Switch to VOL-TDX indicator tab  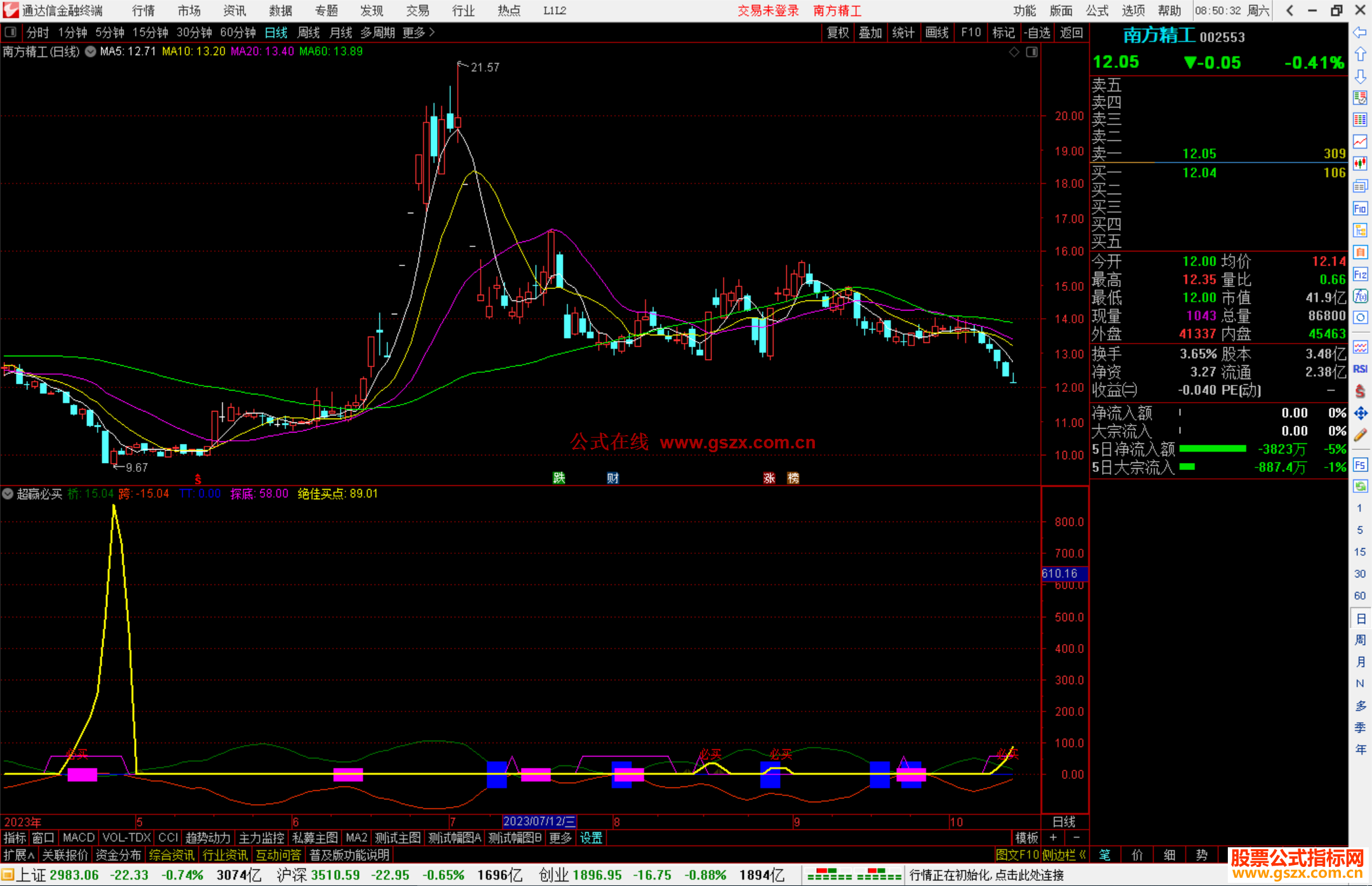(127, 838)
